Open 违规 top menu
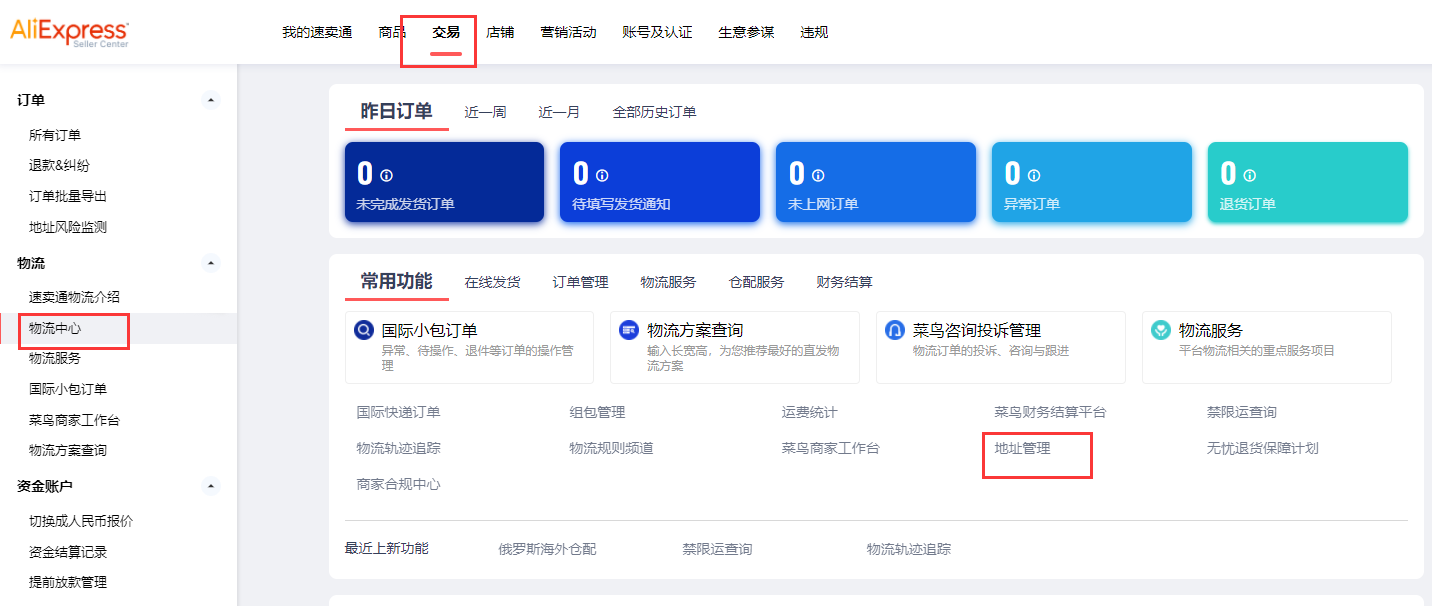The height and width of the screenshot is (606, 1432). (x=814, y=32)
